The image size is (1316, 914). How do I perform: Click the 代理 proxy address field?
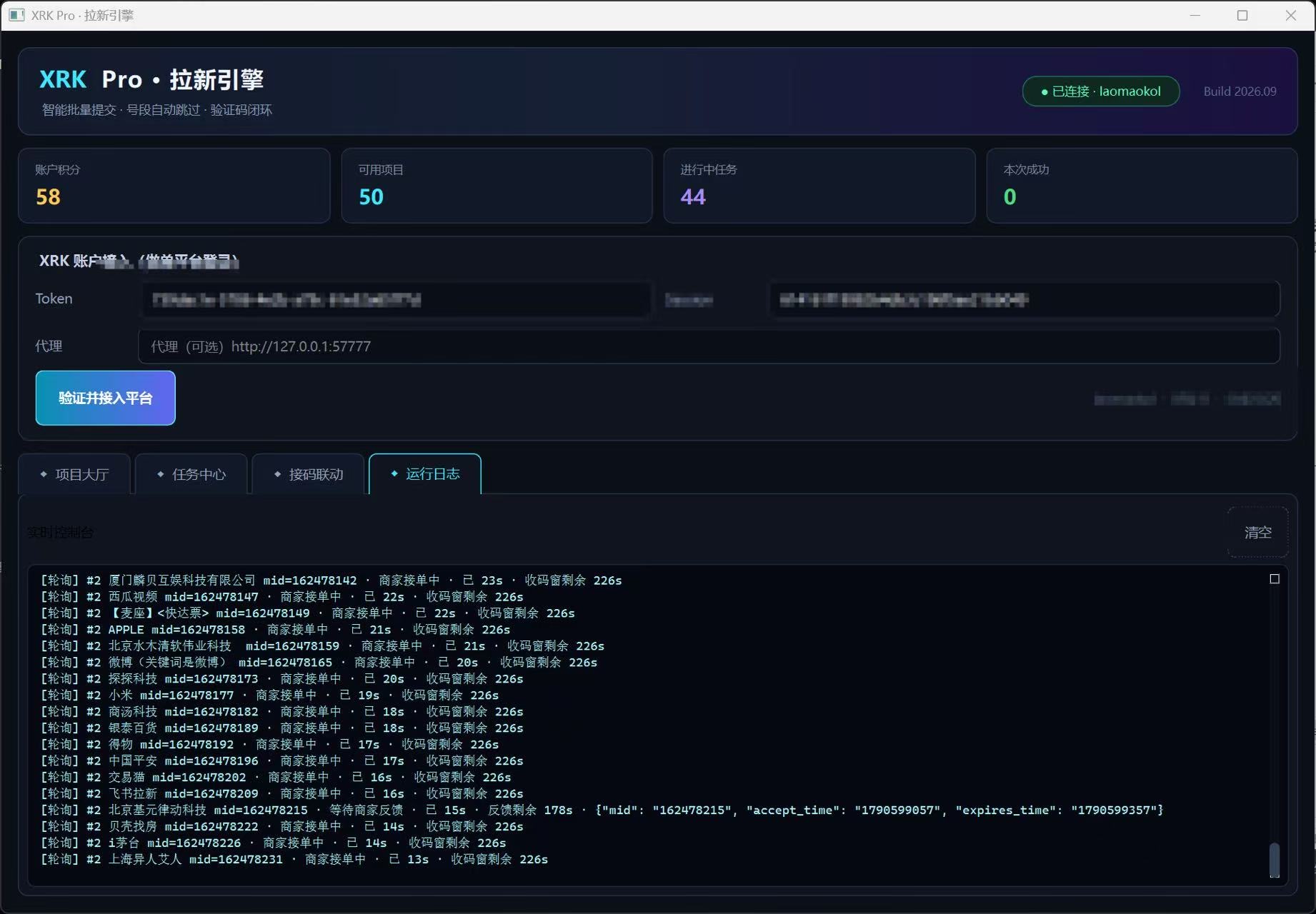coord(709,346)
